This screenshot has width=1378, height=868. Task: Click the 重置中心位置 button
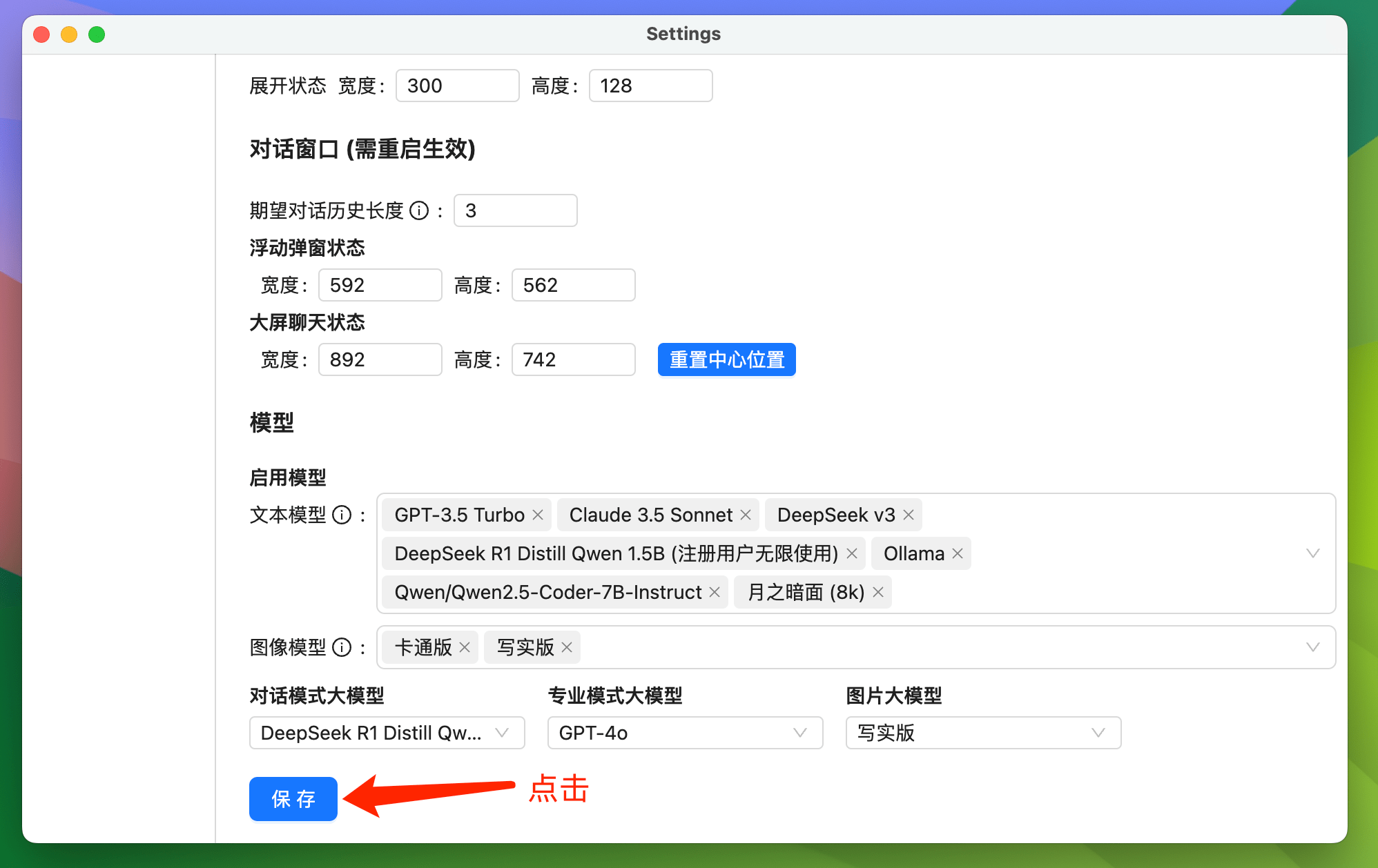click(727, 359)
